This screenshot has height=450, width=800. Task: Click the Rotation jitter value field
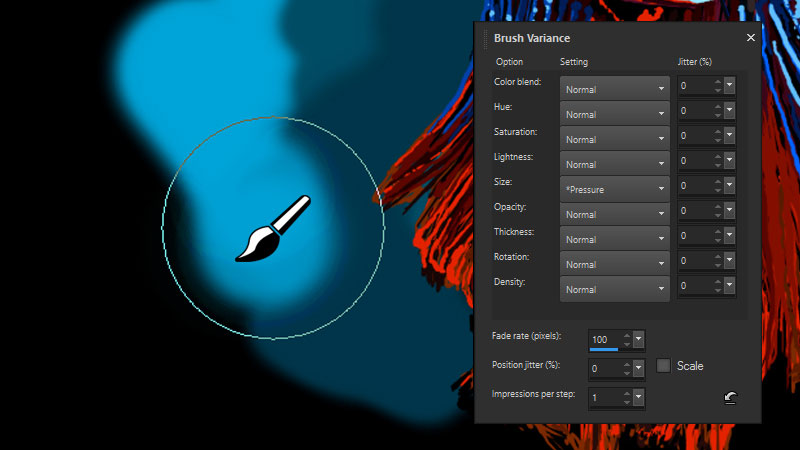pyautogui.click(x=695, y=261)
